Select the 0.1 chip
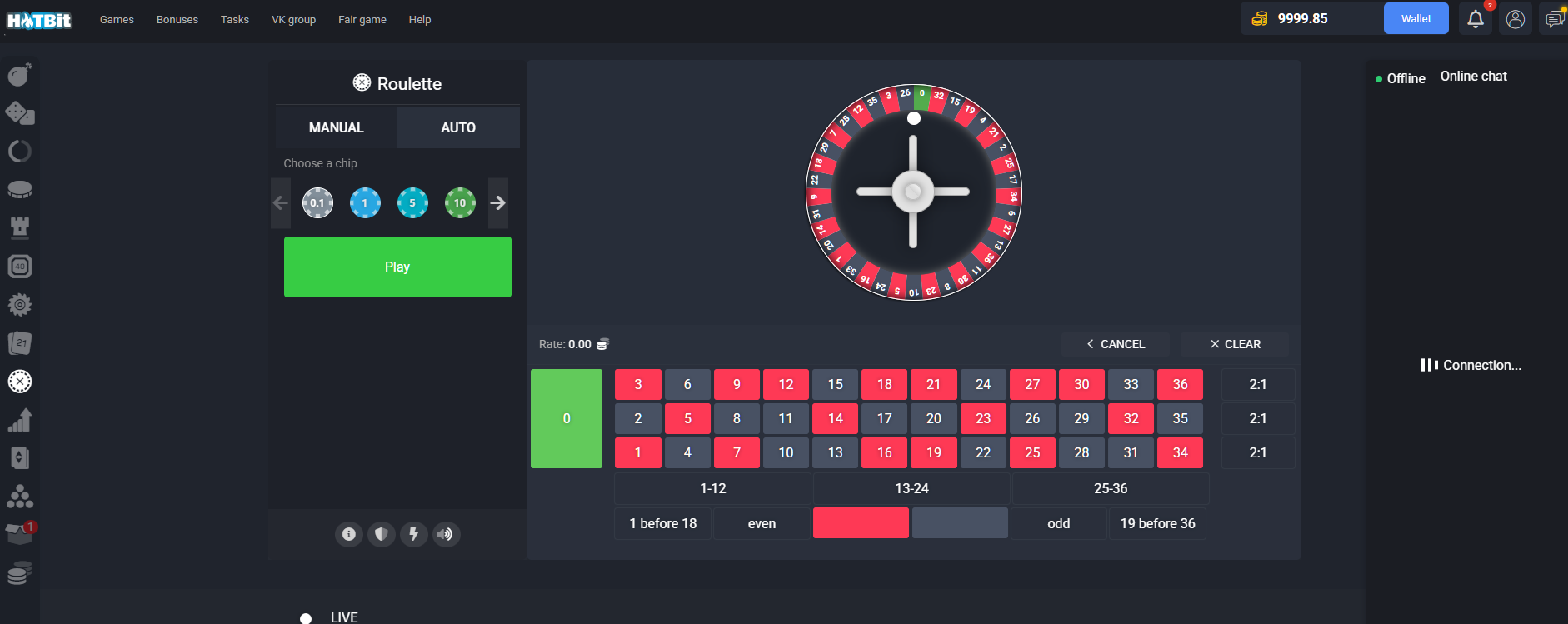The image size is (1568, 624). [x=317, y=202]
